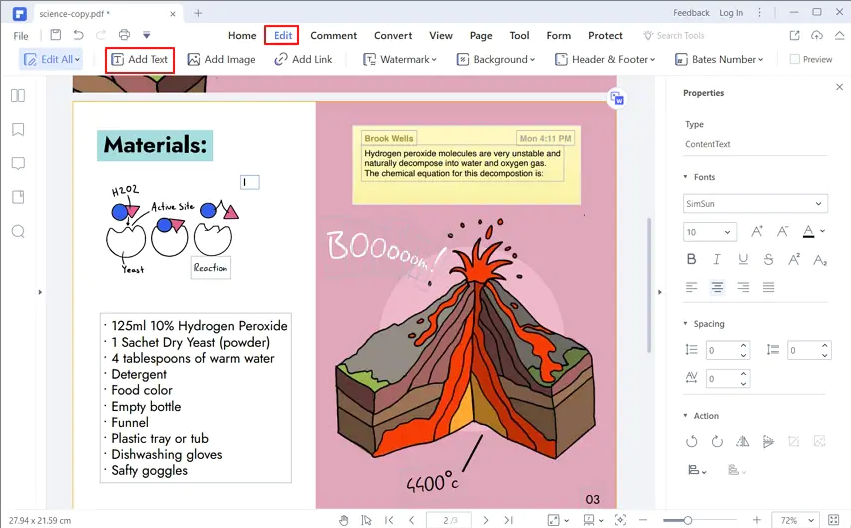Click the print icon
Image resolution: width=851 pixels, height=528 pixels.
pos(124,35)
